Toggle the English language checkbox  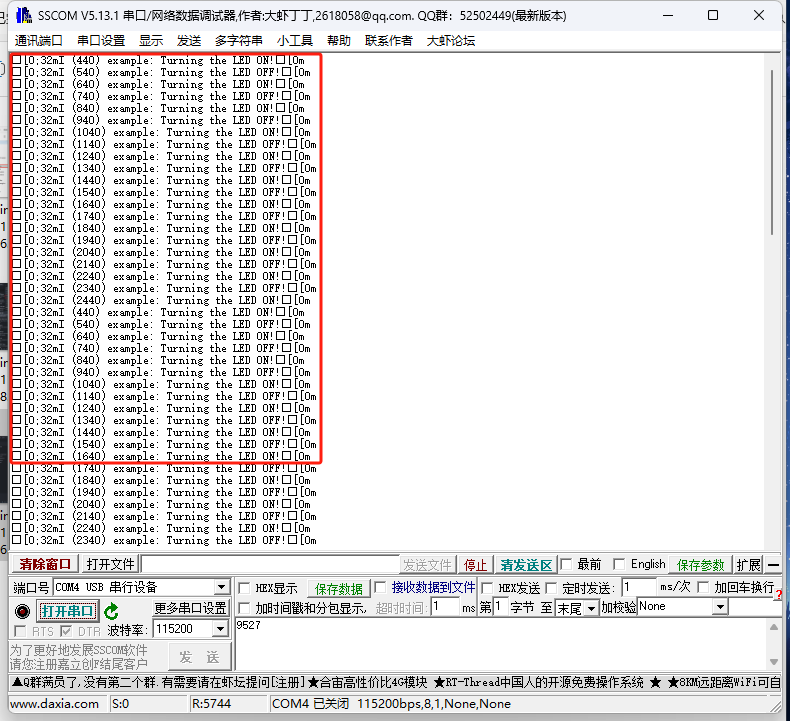(x=619, y=564)
